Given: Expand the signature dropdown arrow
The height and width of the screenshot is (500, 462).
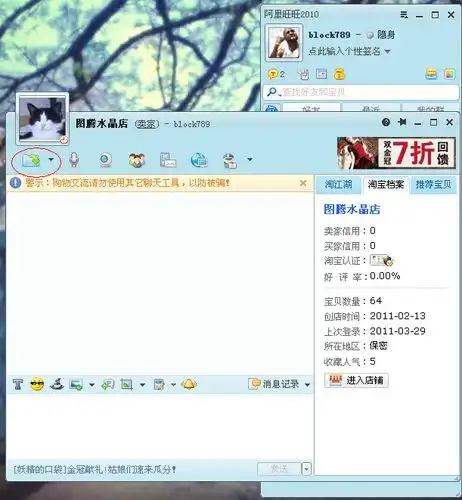Looking at the screenshot, I should (387, 52).
